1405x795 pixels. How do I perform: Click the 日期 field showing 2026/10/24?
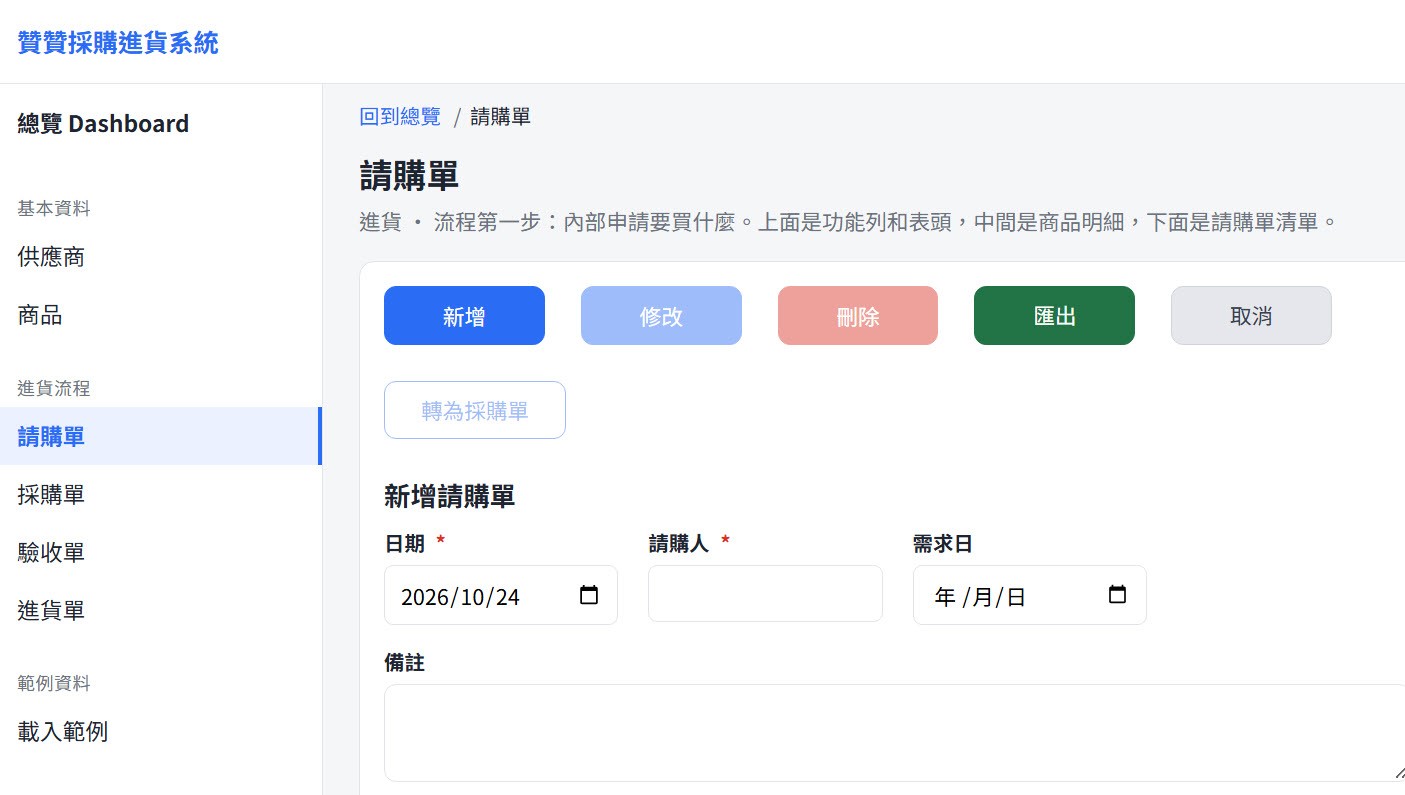[x=501, y=595]
